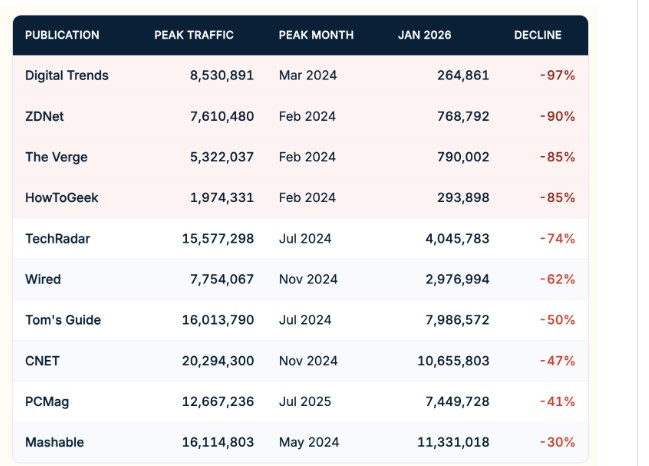Select the PCMag row label
The width and height of the screenshot is (649, 466).
pyautogui.click(x=47, y=402)
